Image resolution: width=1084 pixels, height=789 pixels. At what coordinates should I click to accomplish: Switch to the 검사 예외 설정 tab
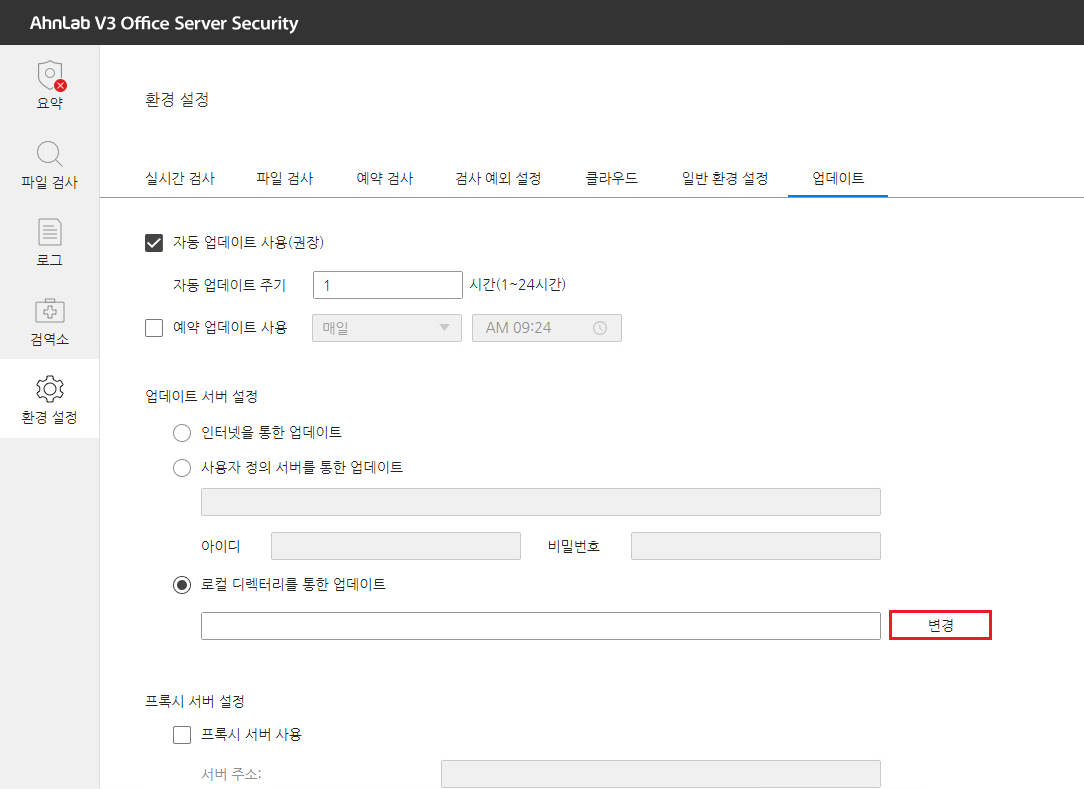[498, 178]
